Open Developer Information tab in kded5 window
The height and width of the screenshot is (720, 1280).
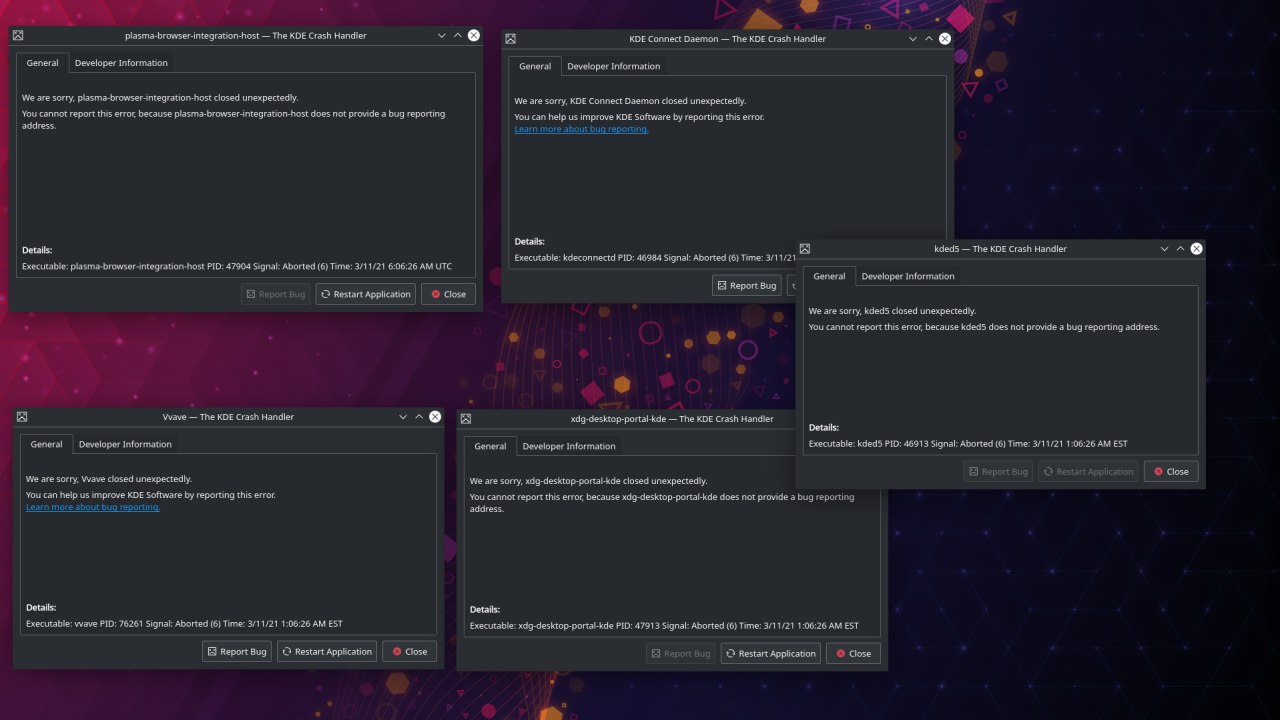point(908,276)
